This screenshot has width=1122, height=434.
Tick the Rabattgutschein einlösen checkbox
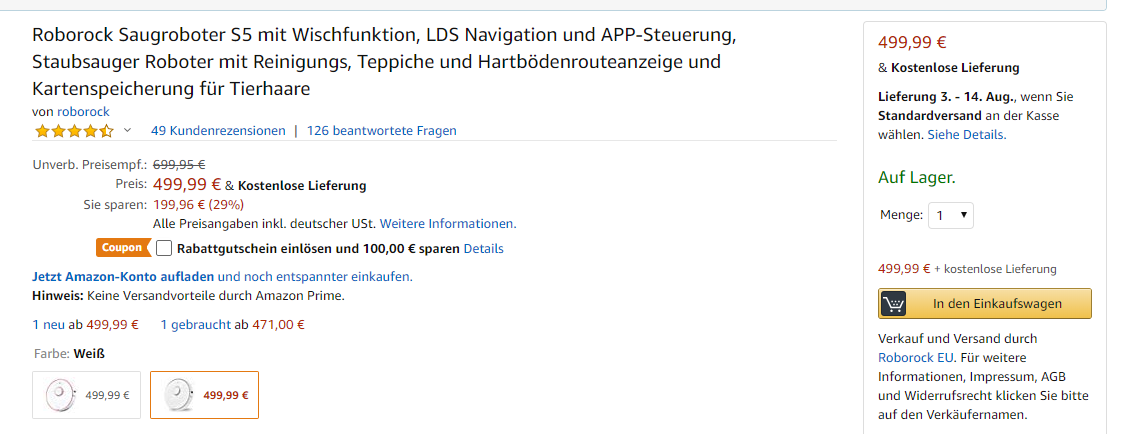[165, 248]
